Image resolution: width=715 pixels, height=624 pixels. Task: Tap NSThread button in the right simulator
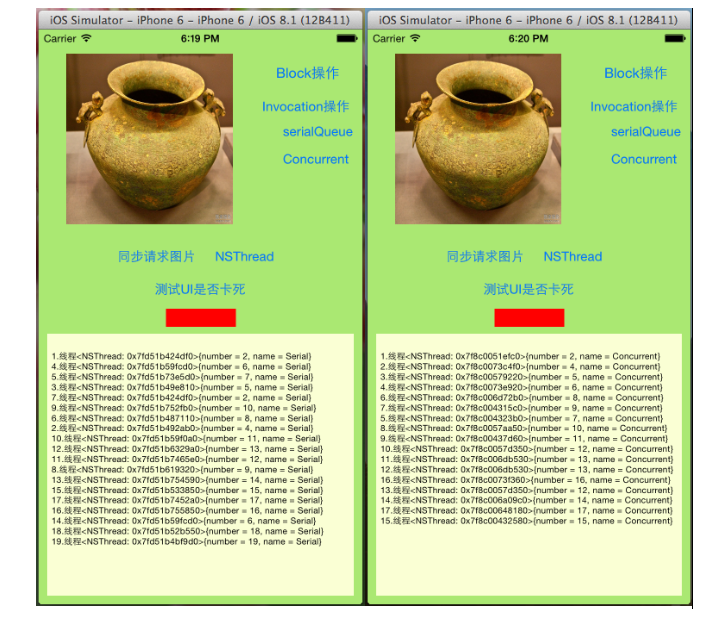pyautogui.click(x=573, y=256)
